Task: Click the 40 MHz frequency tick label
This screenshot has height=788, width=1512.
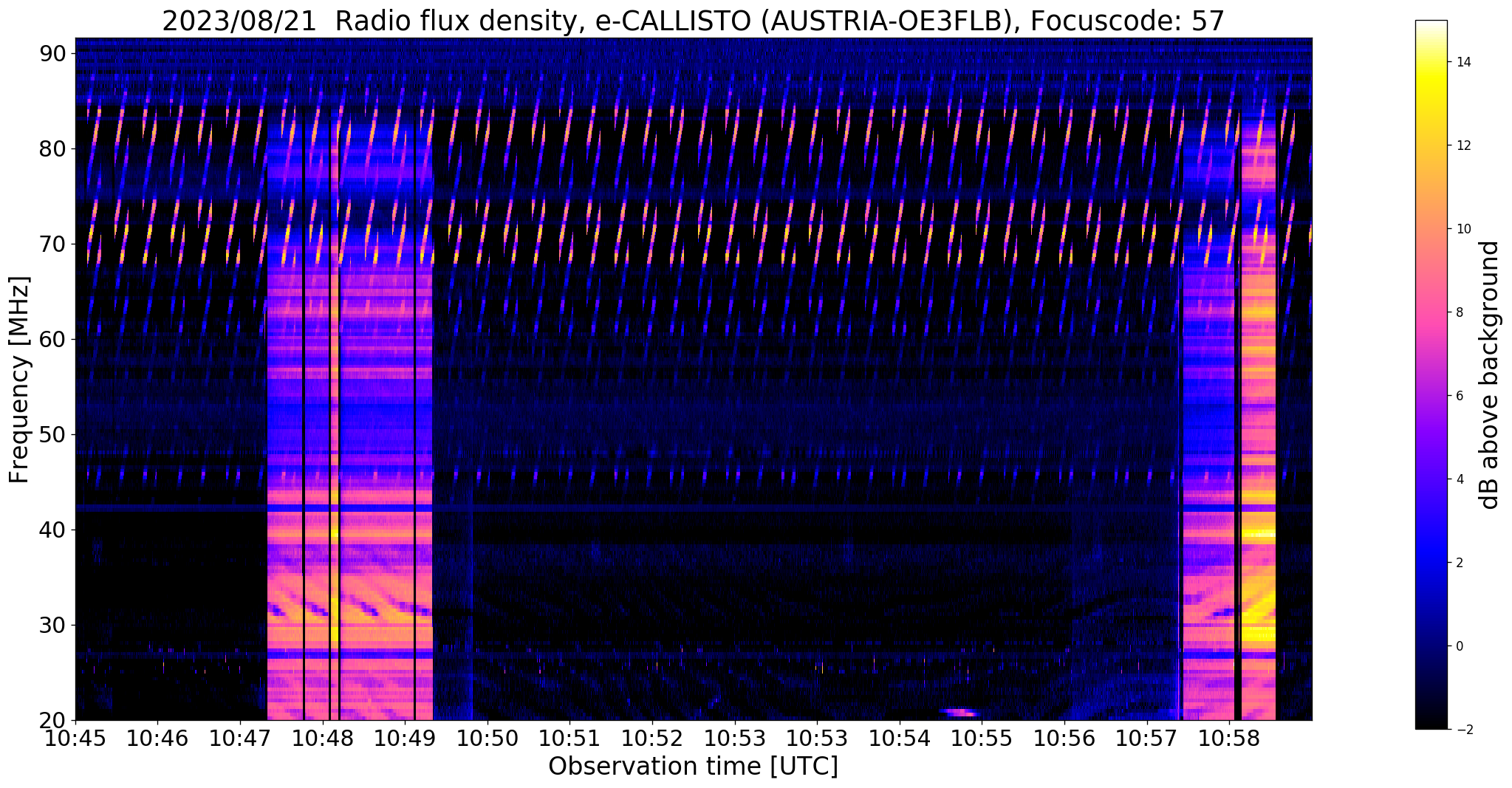Action: [x=54, y=530]
